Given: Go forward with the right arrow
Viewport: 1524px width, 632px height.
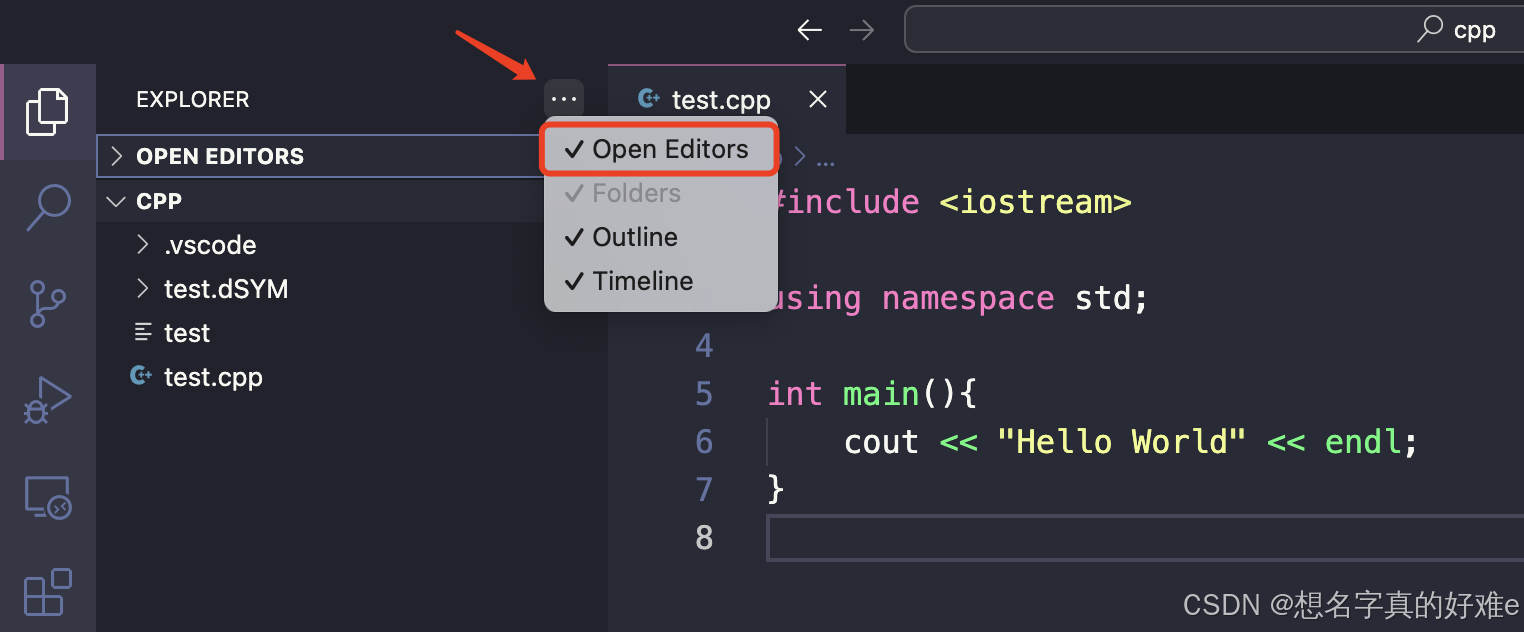Looking at the screenshot, I should tap(861, 30).
